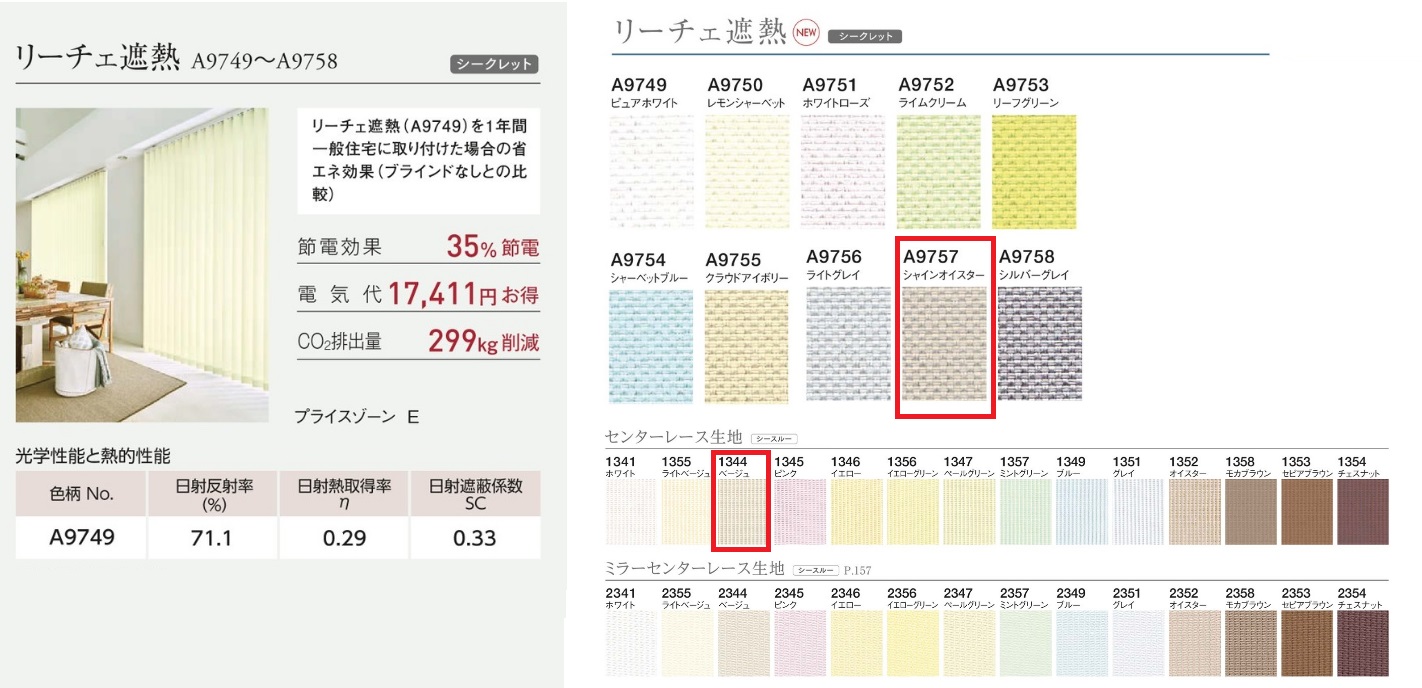Choose center lace swatch 1349 ブルー
This screenshot has height=688, width=1422.
point(1082,511)
